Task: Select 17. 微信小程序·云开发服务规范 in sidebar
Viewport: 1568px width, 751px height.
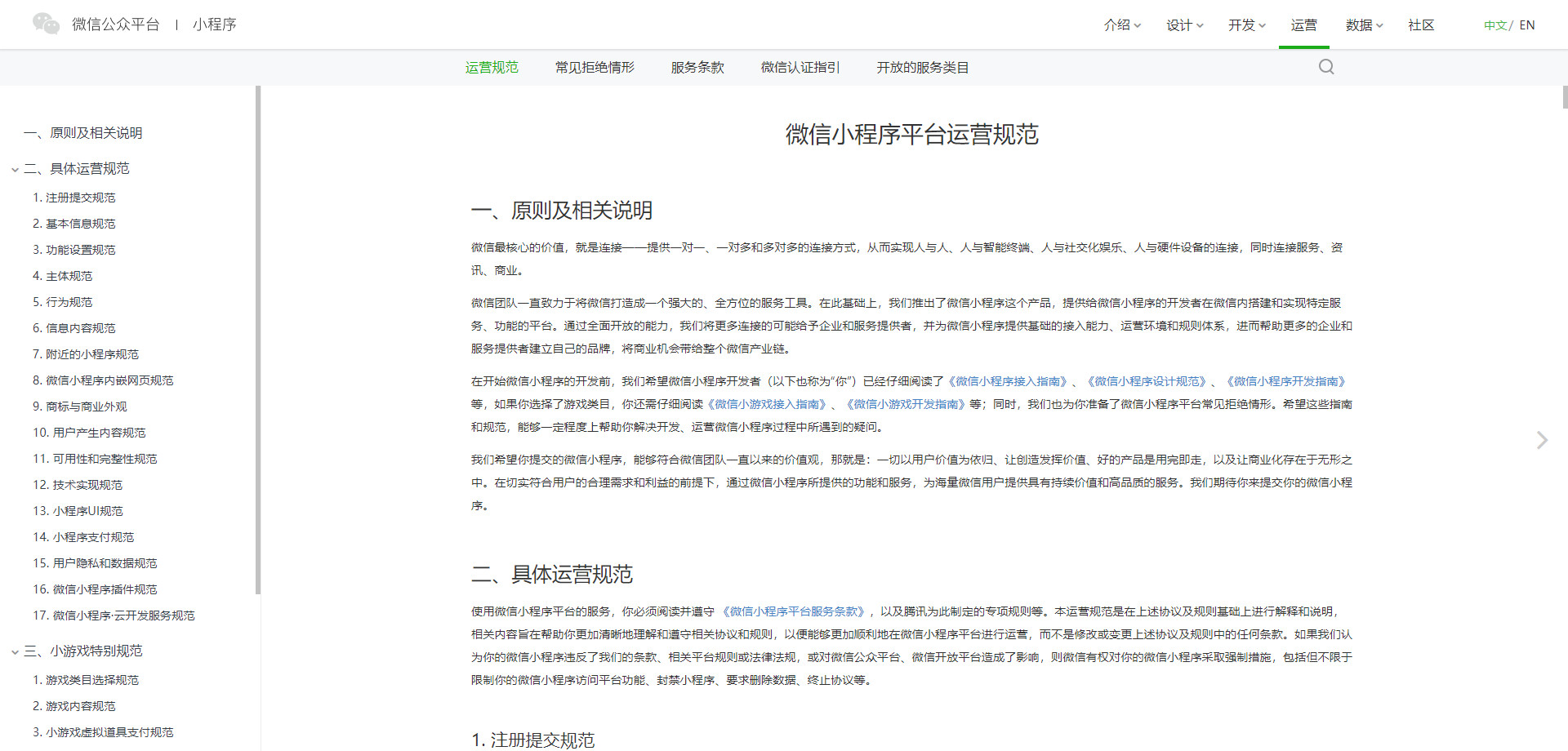Action: 114,615
